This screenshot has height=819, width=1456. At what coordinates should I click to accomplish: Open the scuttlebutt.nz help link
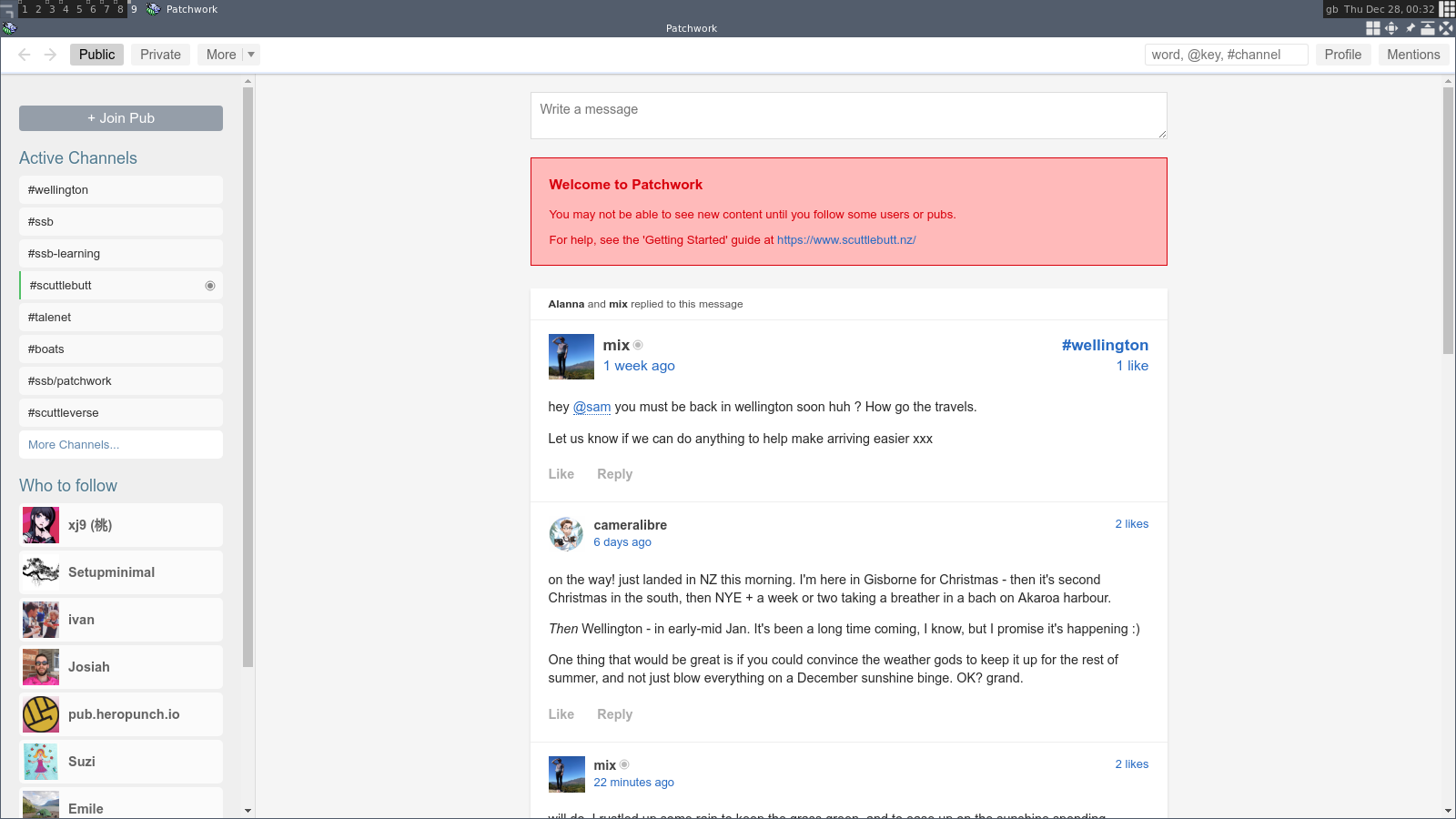[x=846, y=240]
